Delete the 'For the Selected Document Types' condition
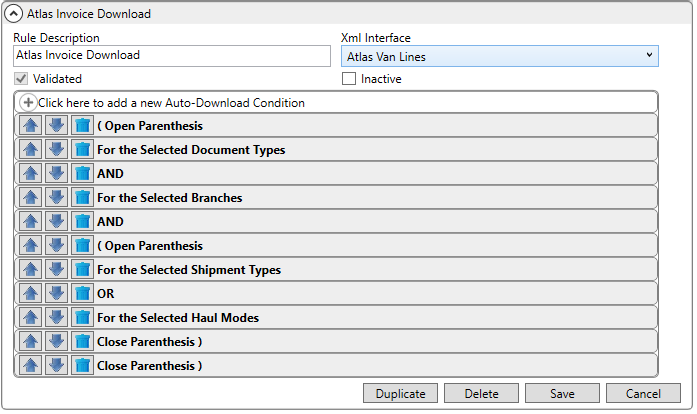697x414 pixels. [x=82, y=149]
